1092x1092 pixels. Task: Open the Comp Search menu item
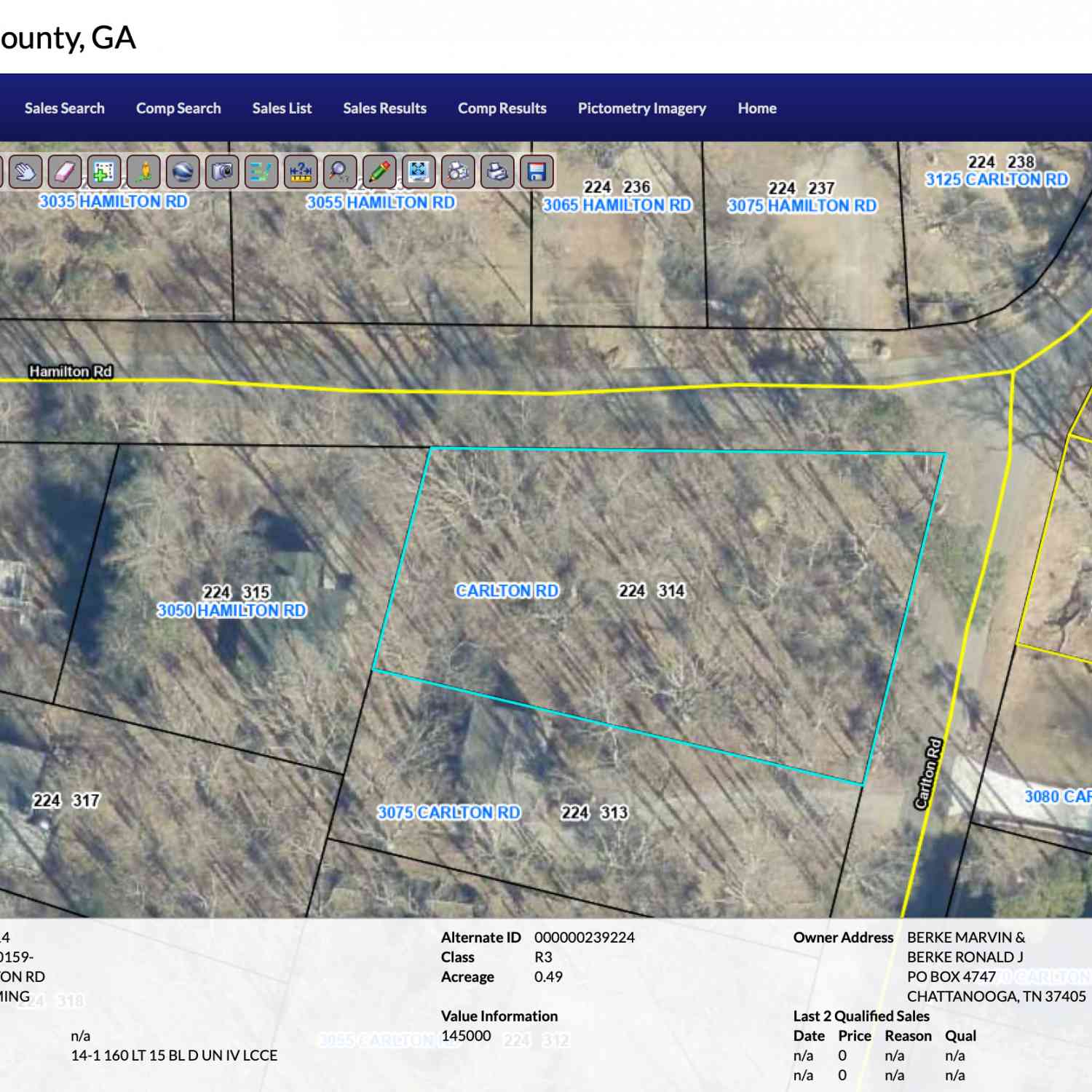coord(178,108)
